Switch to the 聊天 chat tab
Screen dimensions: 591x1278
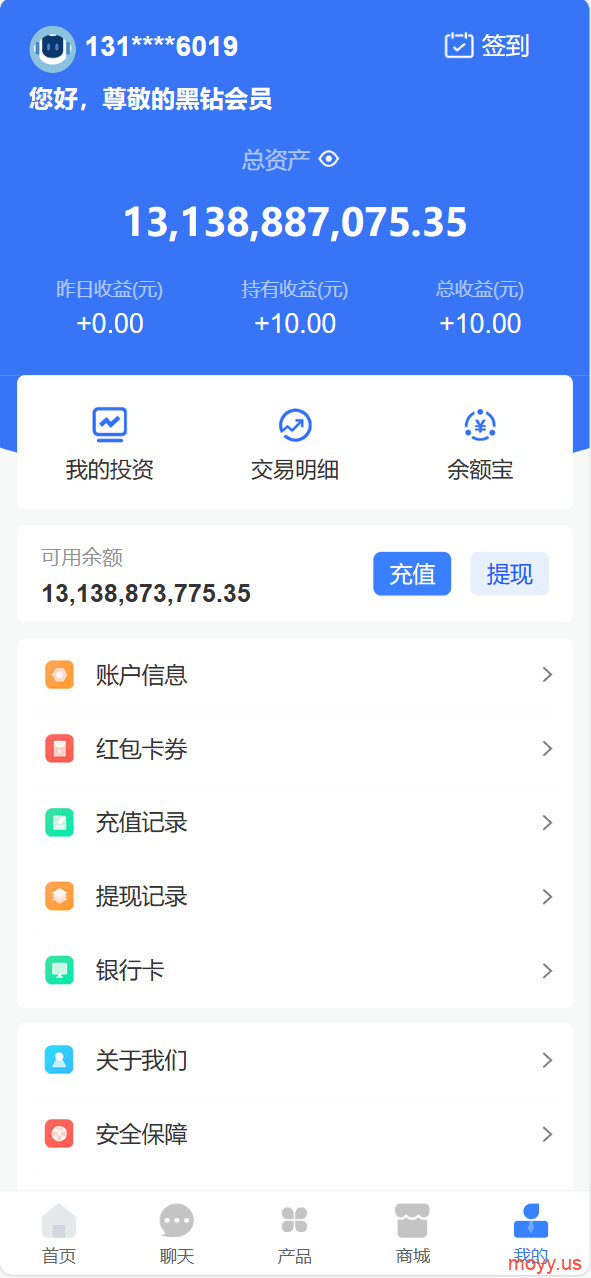click(177, 1235)
